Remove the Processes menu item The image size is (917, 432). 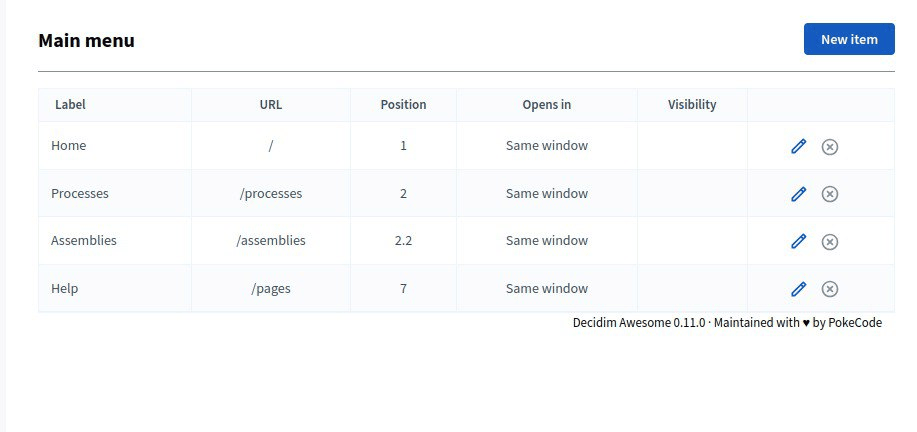tap(829, 194)
